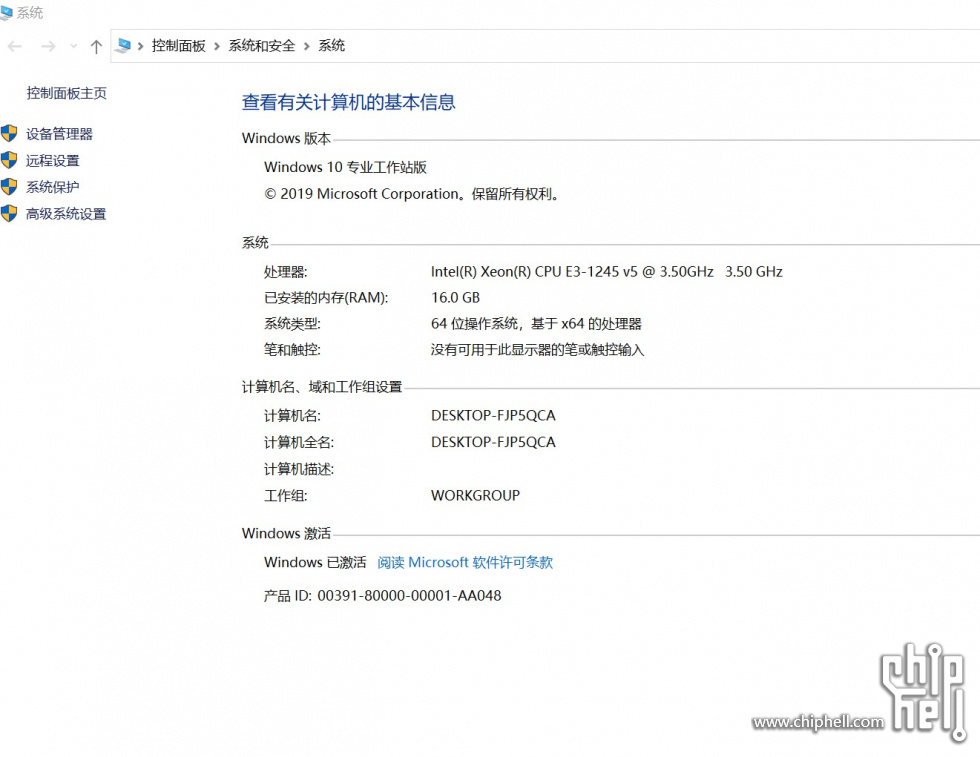Viewport: 980px width, 757px height.
Task: Click the system icon in title bar
Action: [x=6, y=13]
